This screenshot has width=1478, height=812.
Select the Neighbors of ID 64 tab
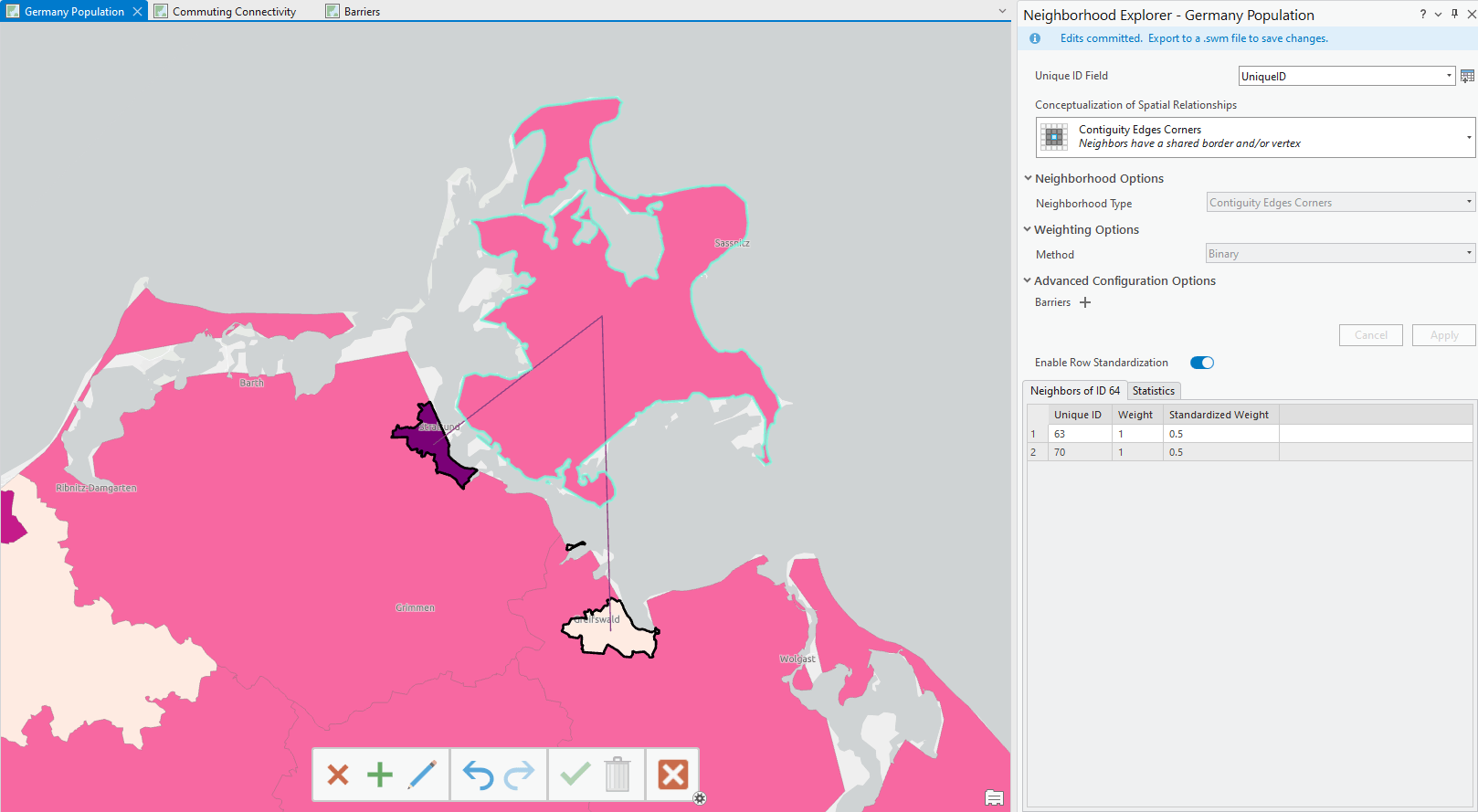click(1075, 391)
